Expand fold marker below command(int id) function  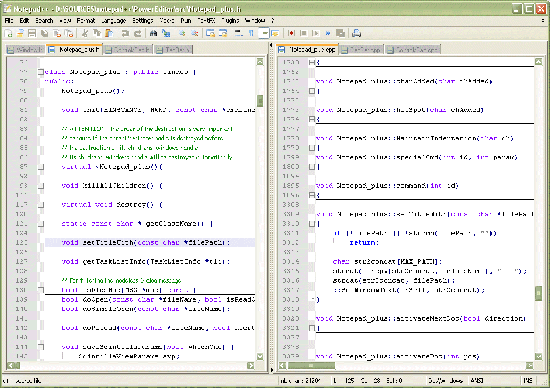pos(312,195)
